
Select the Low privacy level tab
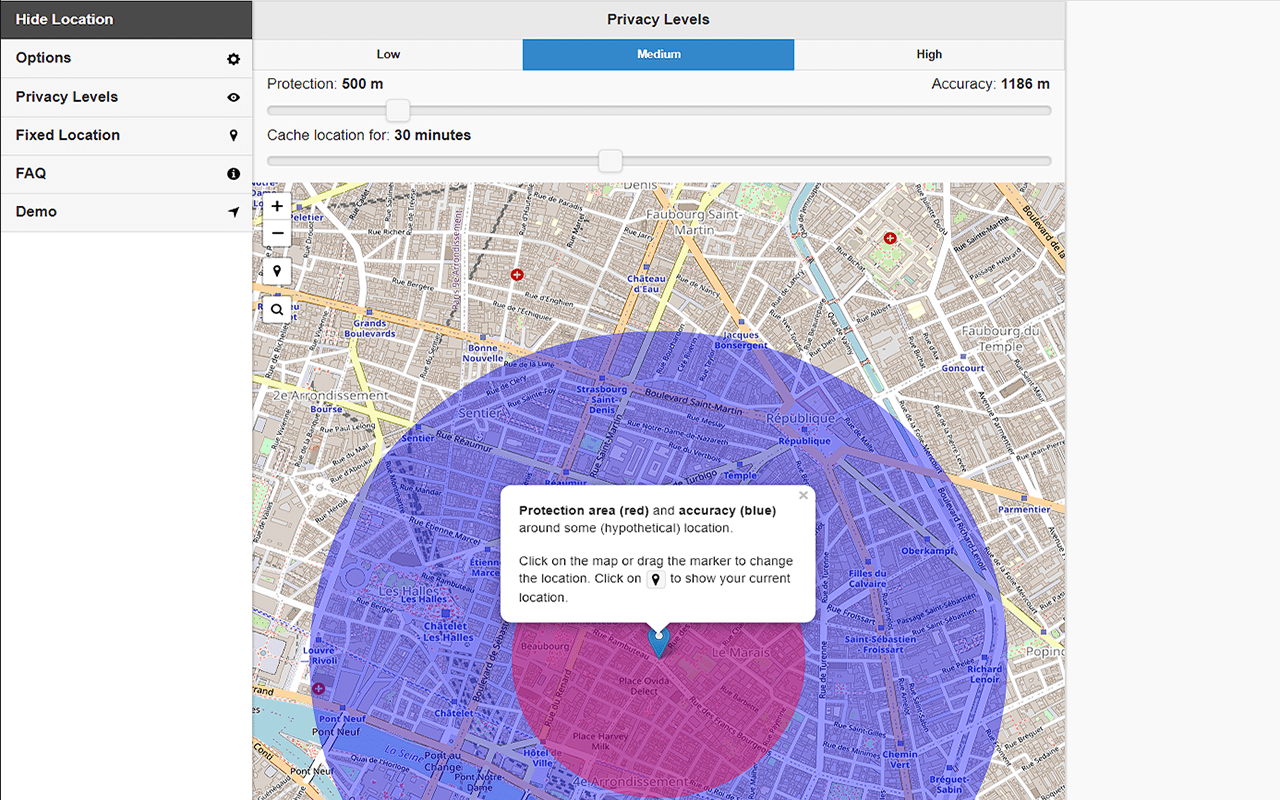point(388,54)
